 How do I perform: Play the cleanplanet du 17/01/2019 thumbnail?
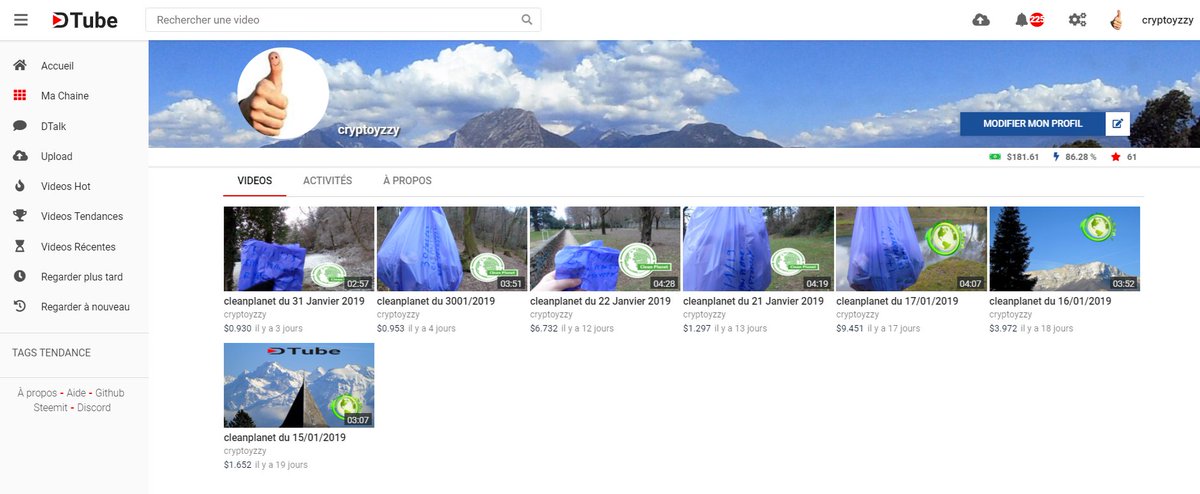tap(911, 249)
